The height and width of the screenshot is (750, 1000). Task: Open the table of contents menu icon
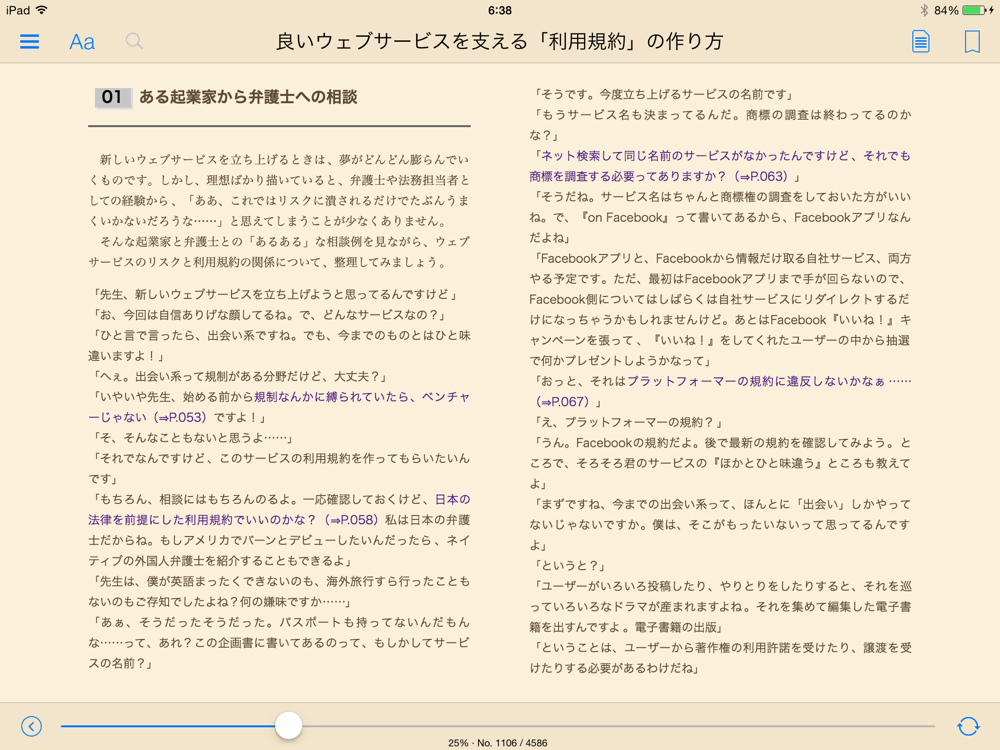pos(29,41)
